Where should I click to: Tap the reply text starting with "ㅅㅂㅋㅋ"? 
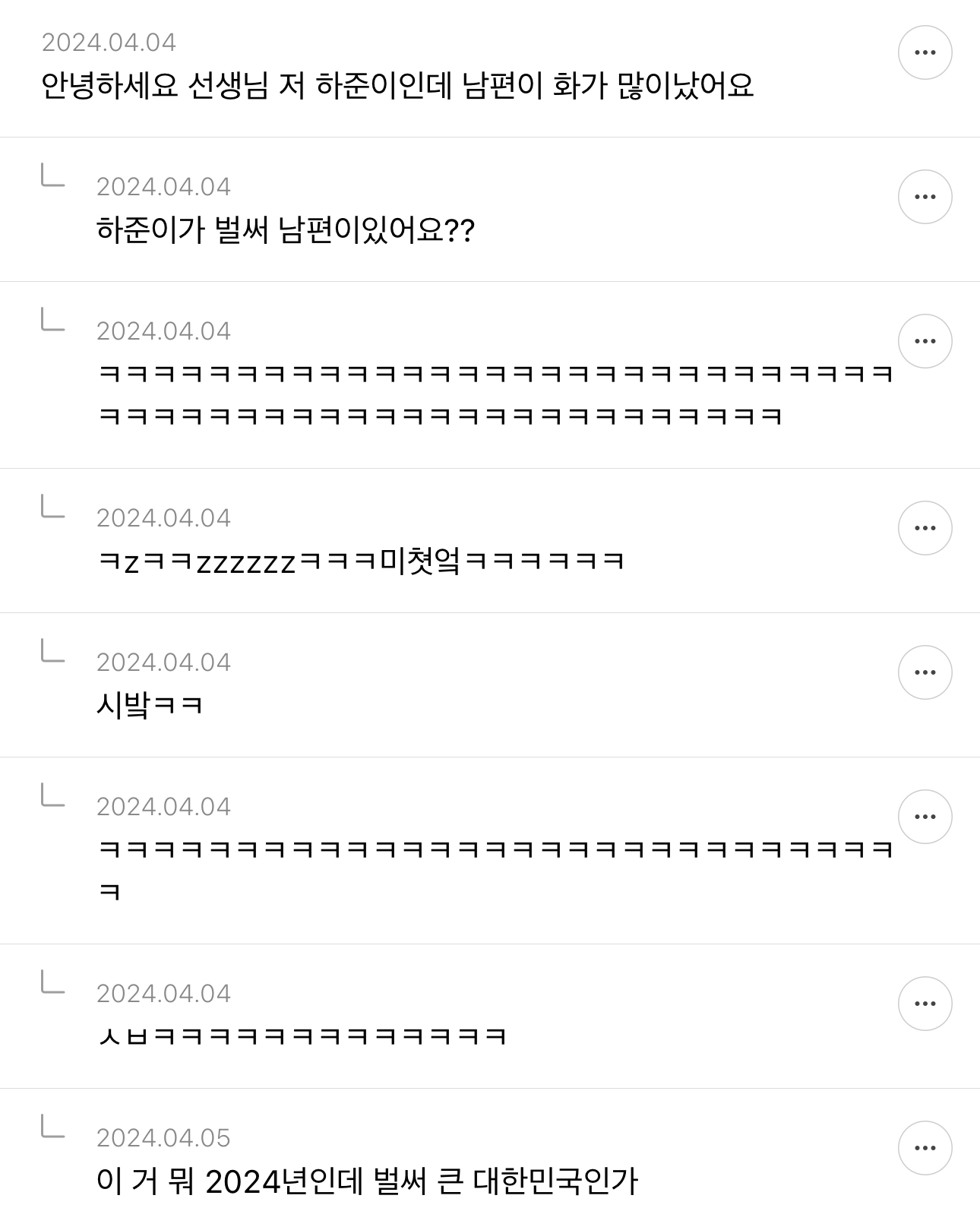pos(302,1036)
